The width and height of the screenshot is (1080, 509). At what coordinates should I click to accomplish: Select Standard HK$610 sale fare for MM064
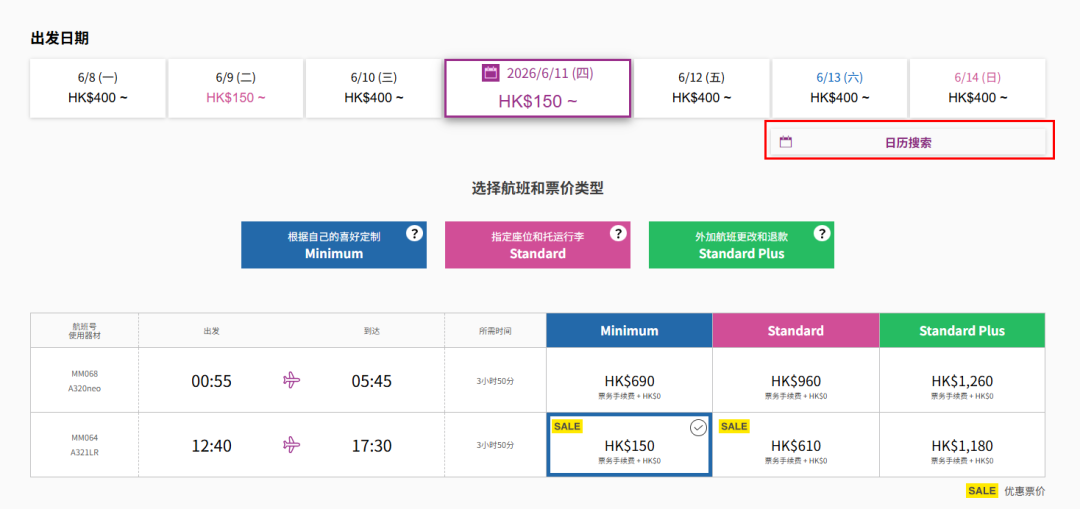point(795,445)
